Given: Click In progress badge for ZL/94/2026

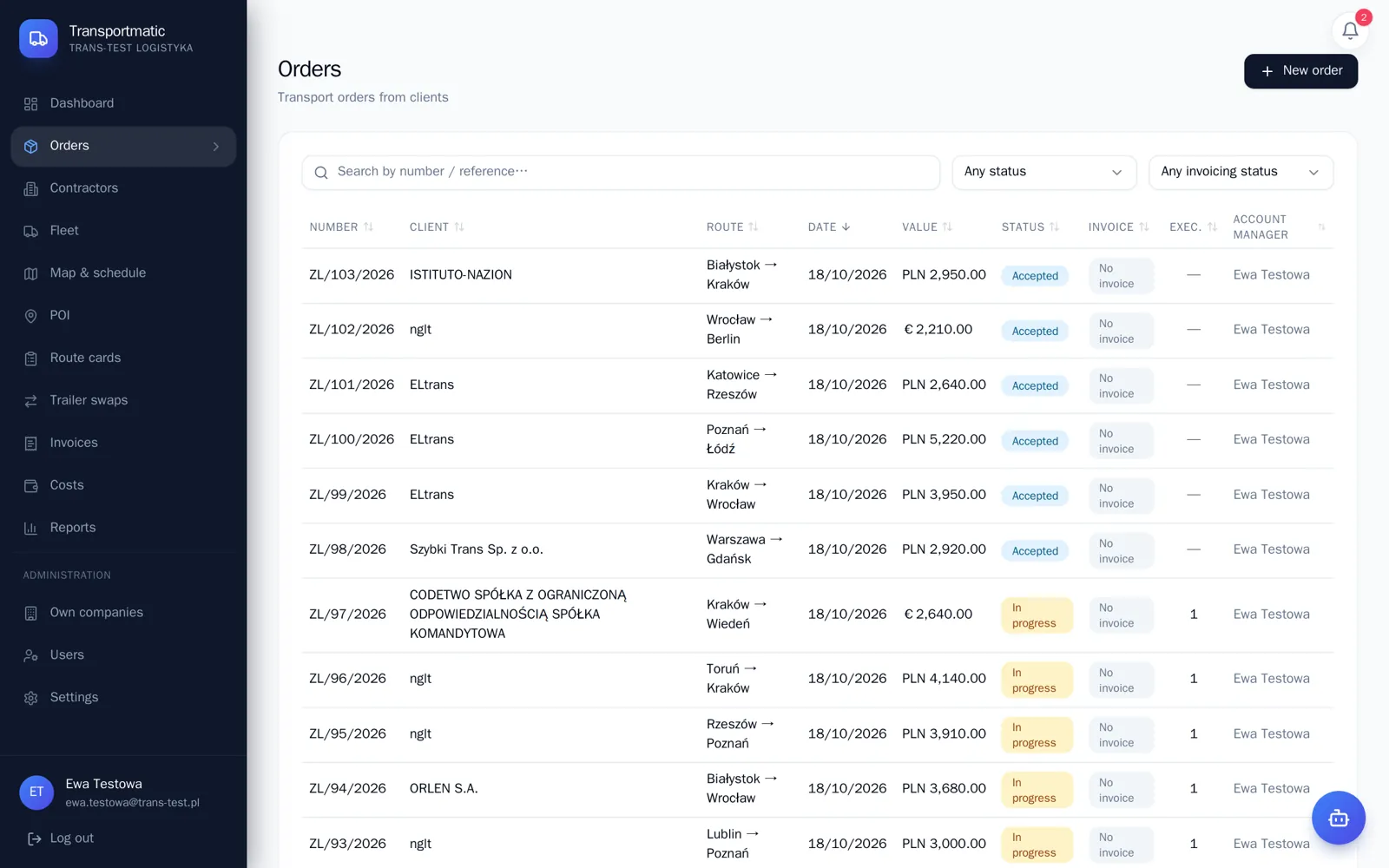Looking at the screenshot, I should (1037, 790).
